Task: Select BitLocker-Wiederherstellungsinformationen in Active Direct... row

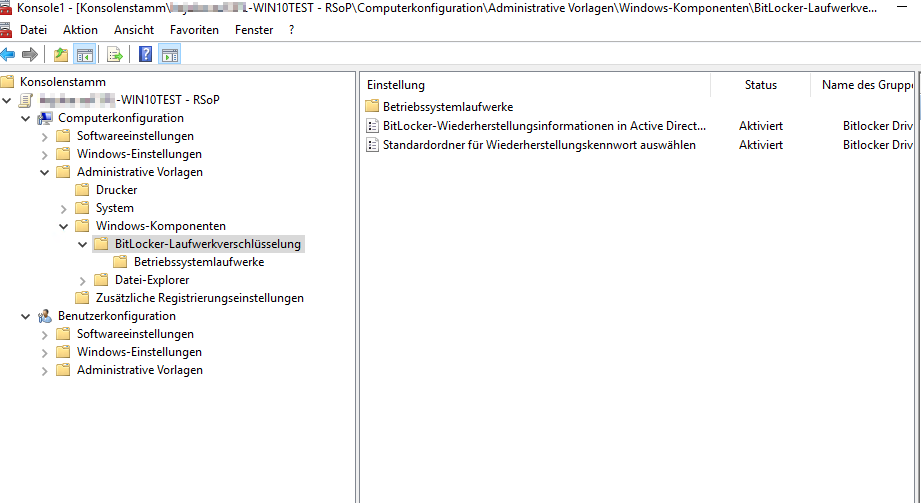Action: click(x=544, y=126)
